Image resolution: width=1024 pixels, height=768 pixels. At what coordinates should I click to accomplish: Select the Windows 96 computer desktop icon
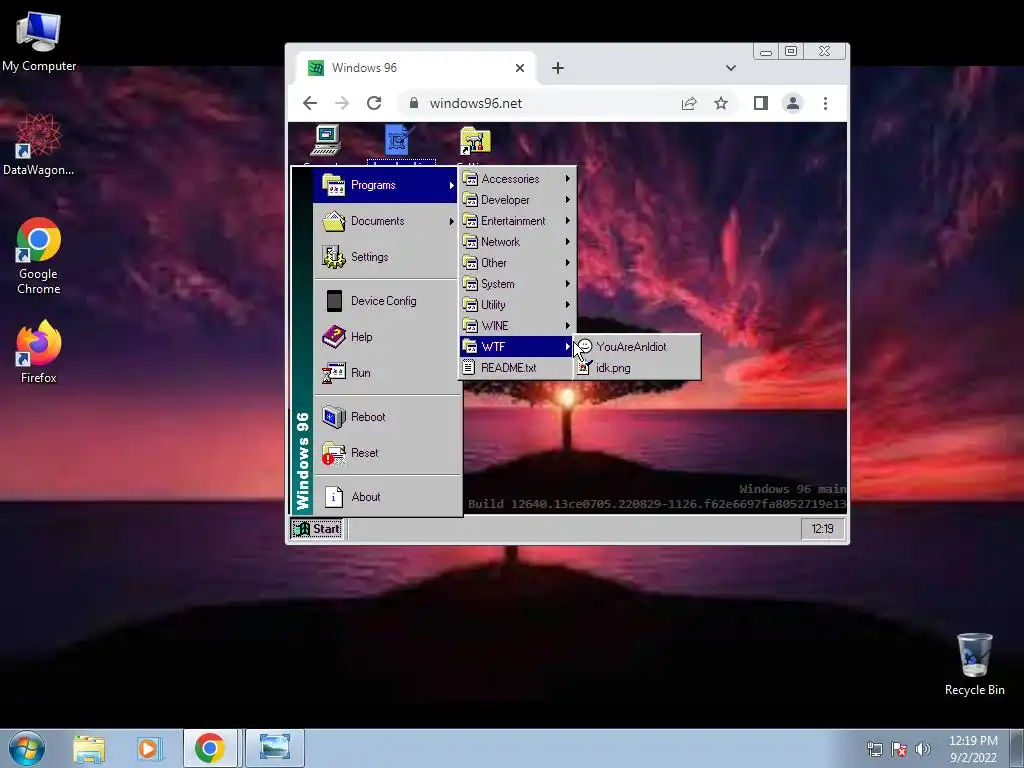[326, 140]
